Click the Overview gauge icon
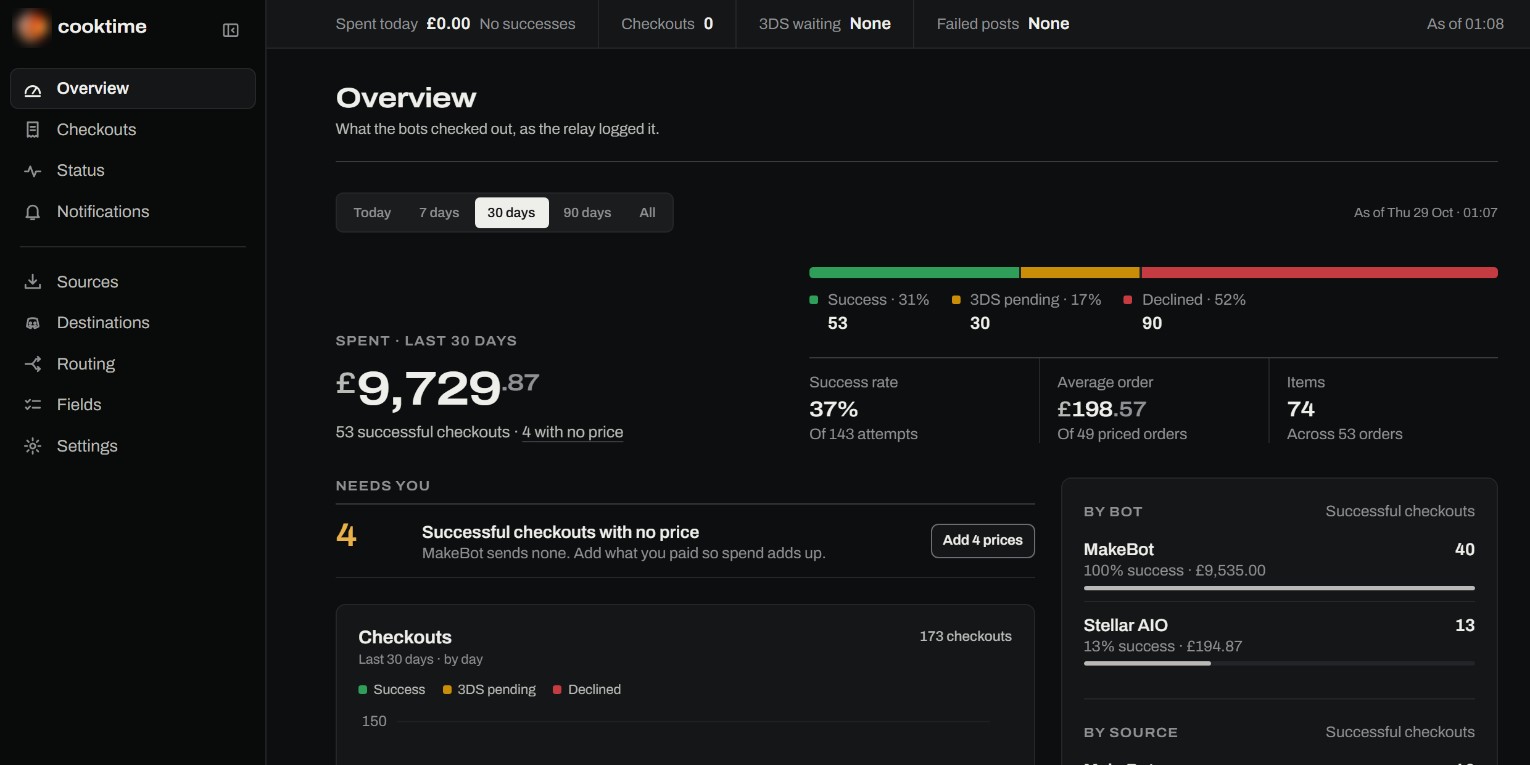This screenshot has width=1530, height=765. [x=33, y=89]
